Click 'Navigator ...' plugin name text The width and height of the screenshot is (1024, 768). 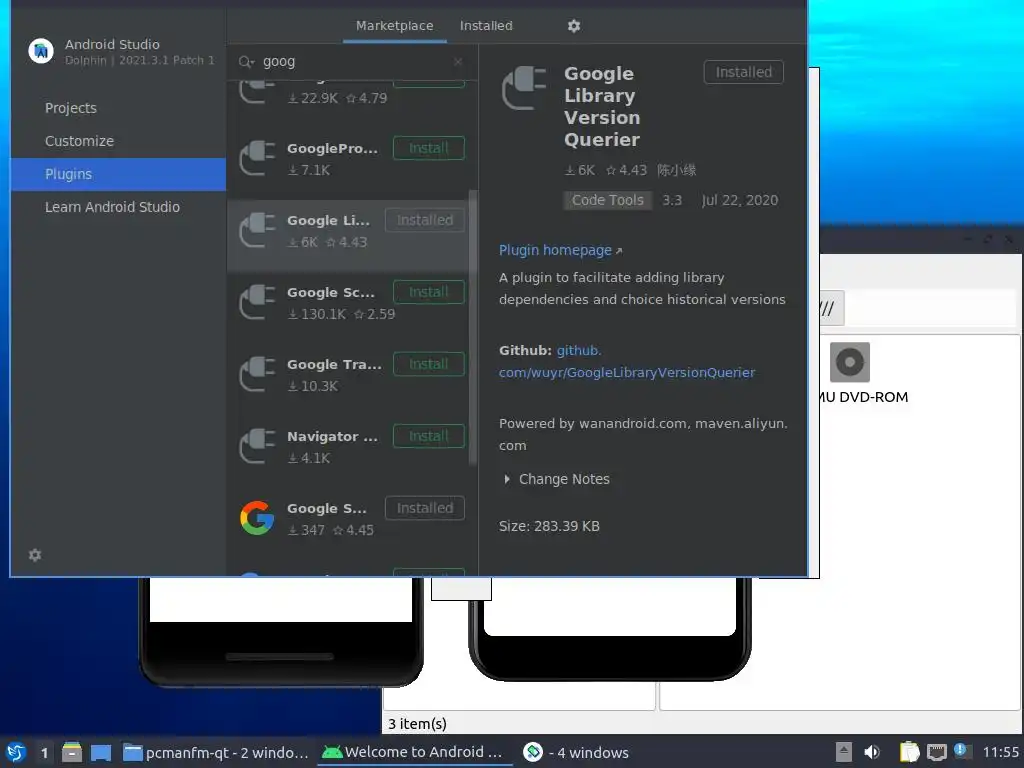(x=332, y=436)
